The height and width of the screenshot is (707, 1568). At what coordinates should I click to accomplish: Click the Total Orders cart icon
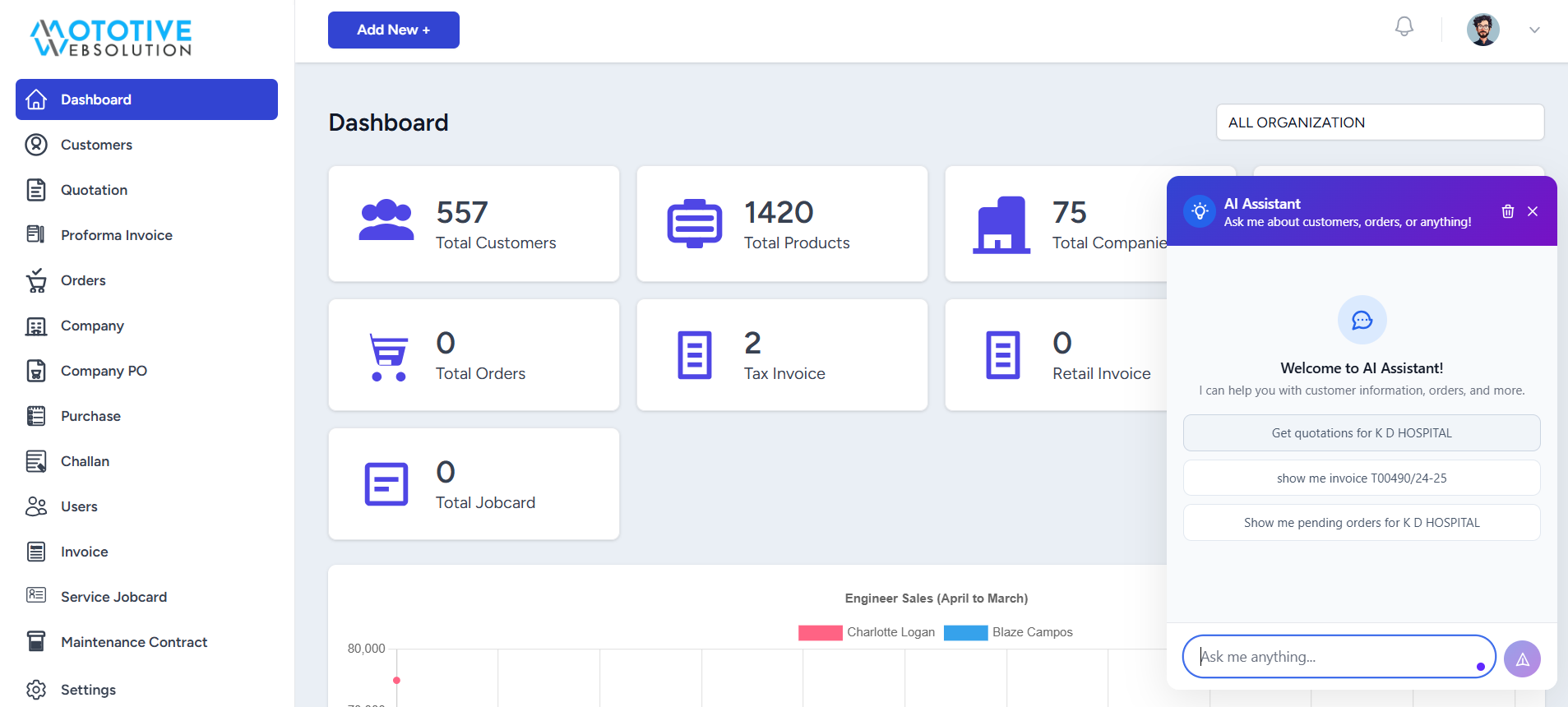[388, 357]
